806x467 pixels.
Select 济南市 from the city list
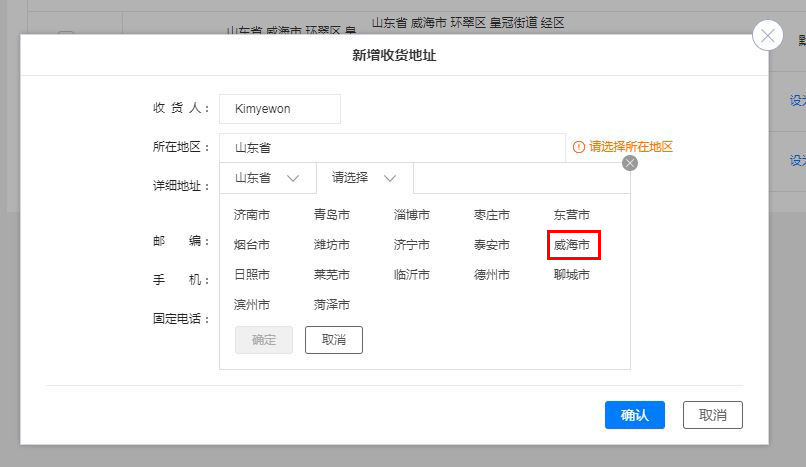click(251, 215)
